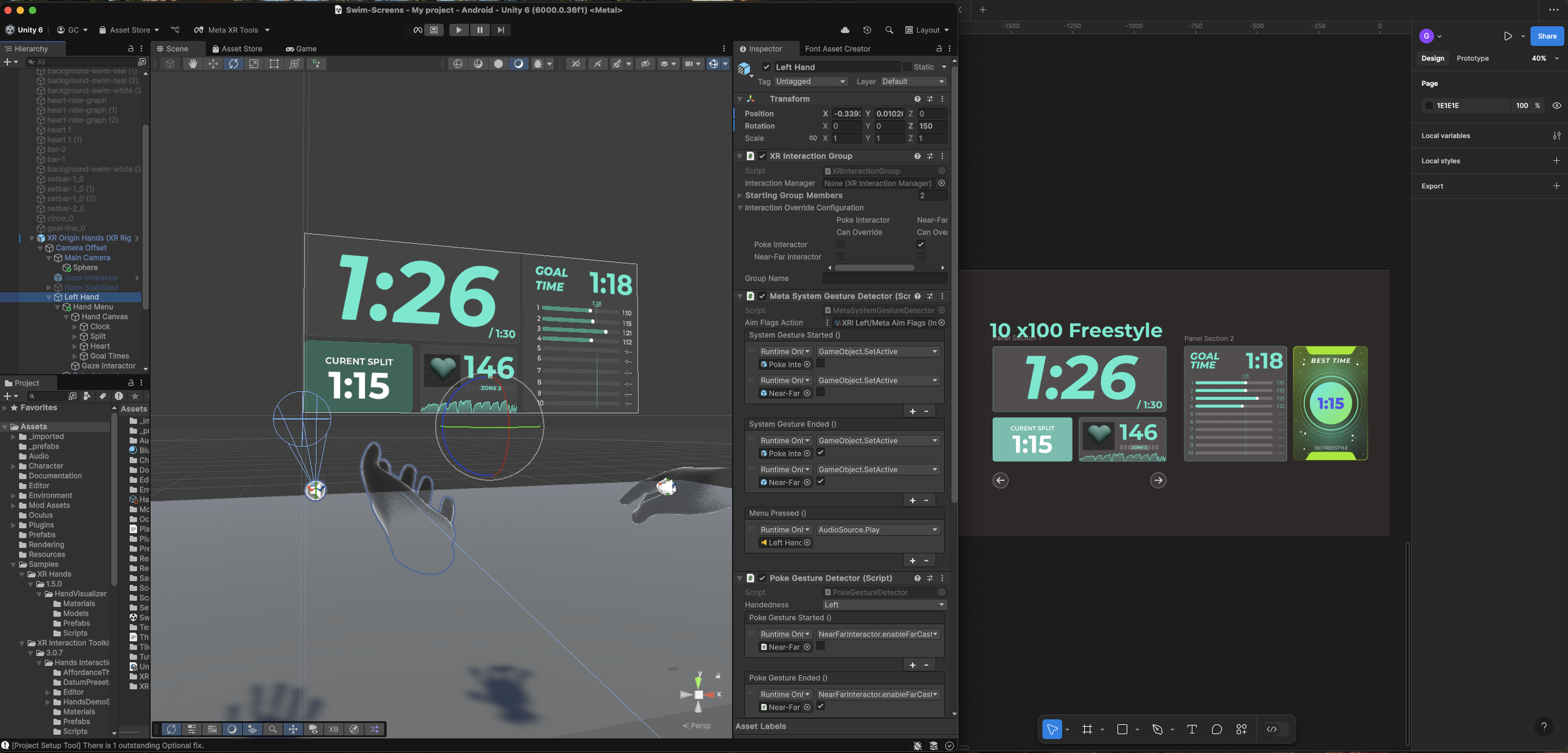Select the Comment tool in Figma toolbar
This screenshot has width=1568, height=753.
[1217, 729]
